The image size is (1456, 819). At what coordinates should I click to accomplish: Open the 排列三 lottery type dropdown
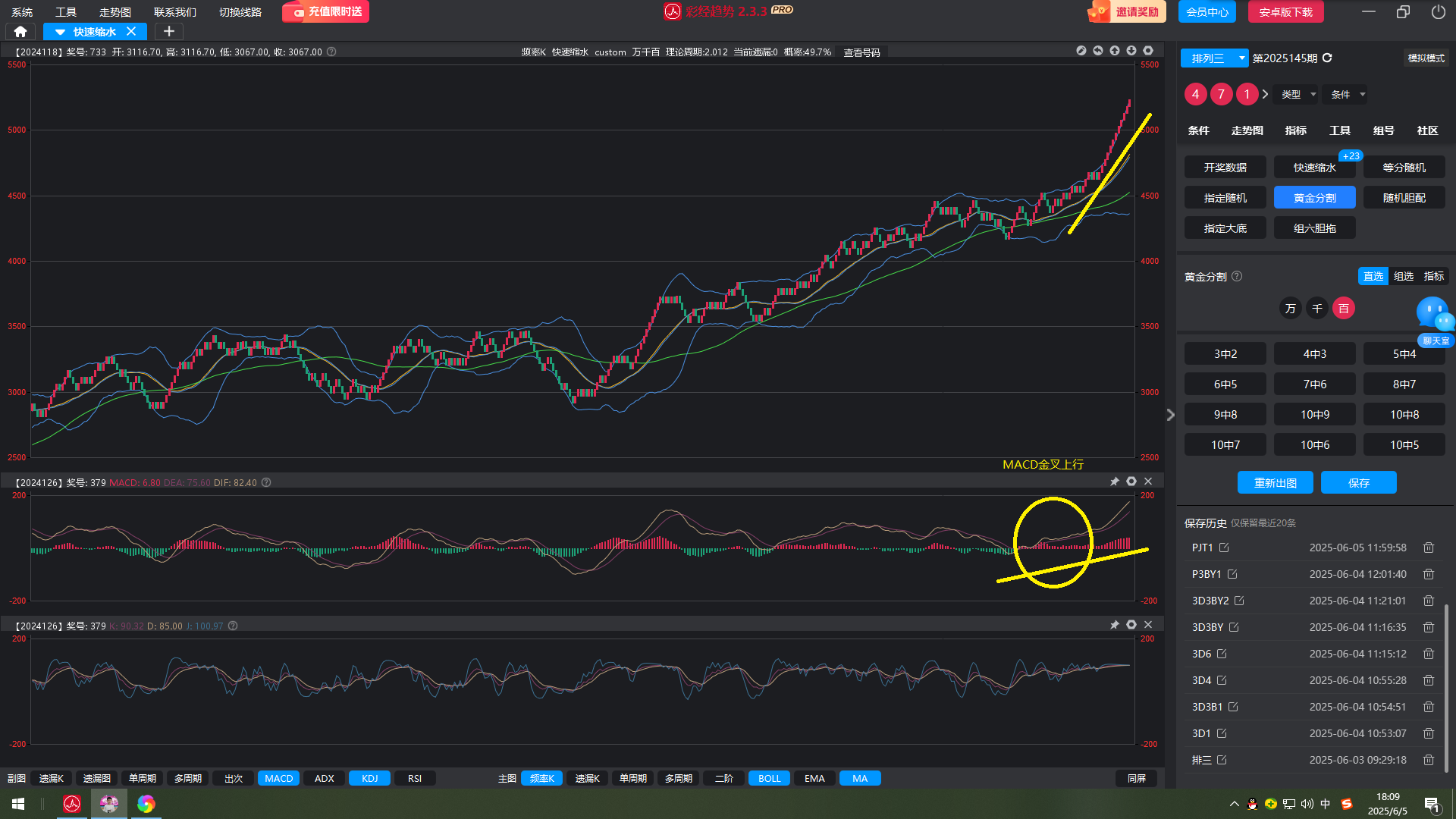pyautogui.click(x=1215, y=58)
